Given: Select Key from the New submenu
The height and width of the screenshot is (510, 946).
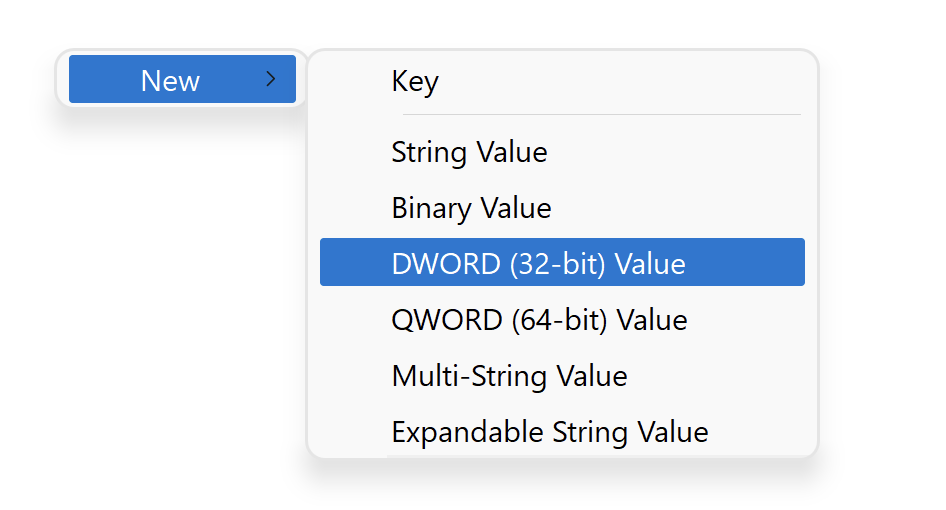Looking at the screenshot, I should (x=415, y=81).
